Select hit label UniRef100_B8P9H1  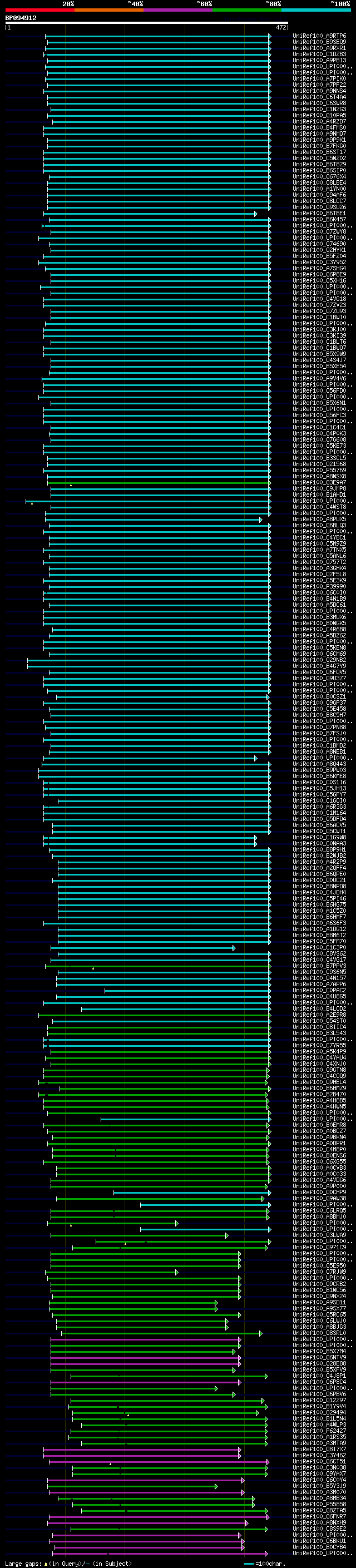pos(319,850)
